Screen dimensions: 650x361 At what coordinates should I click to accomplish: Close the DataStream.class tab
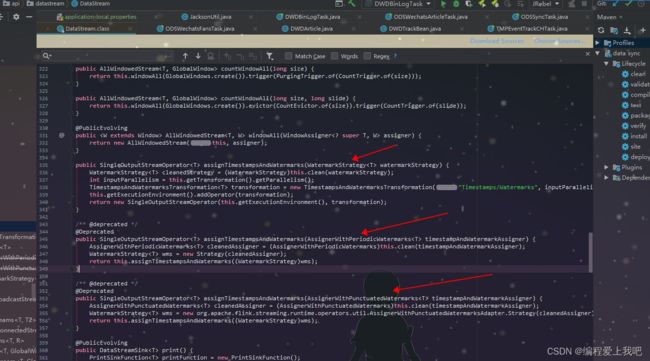pos(130,29)
